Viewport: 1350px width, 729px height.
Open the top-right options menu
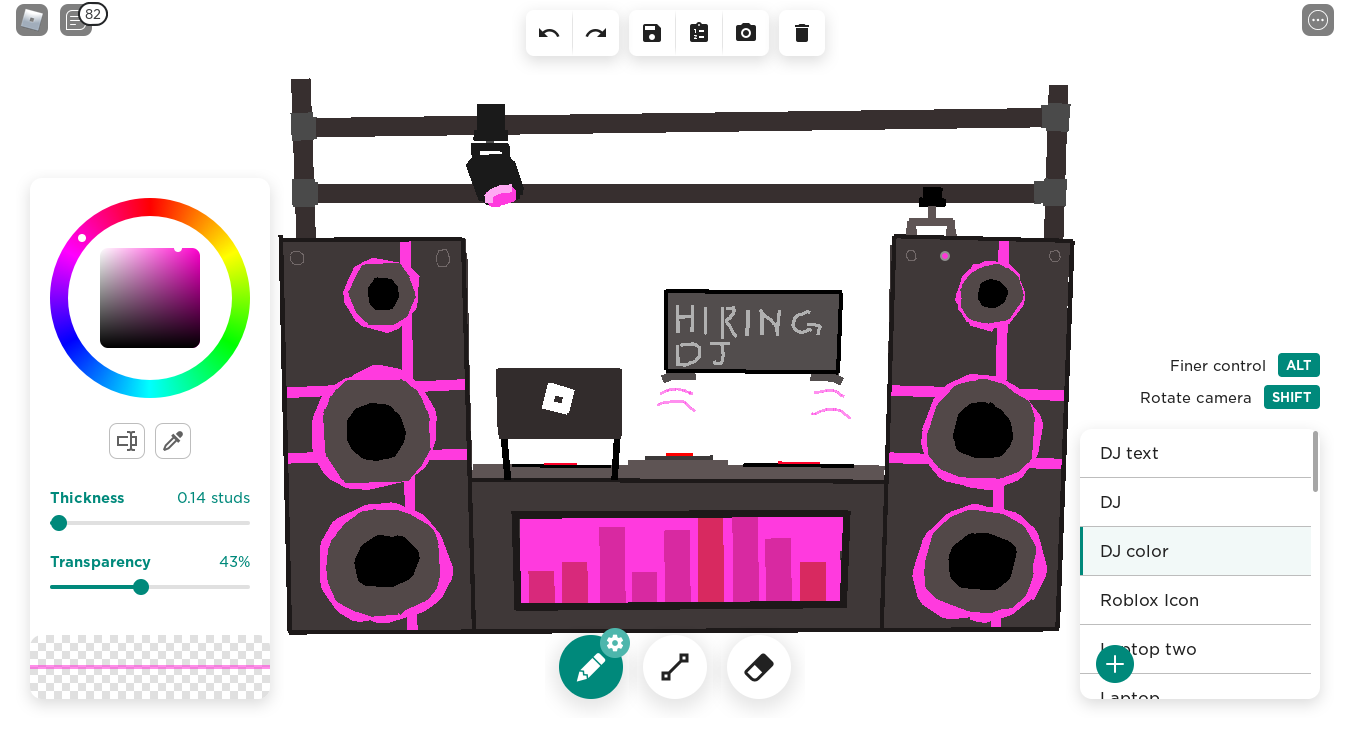(x=1318, y=20)
